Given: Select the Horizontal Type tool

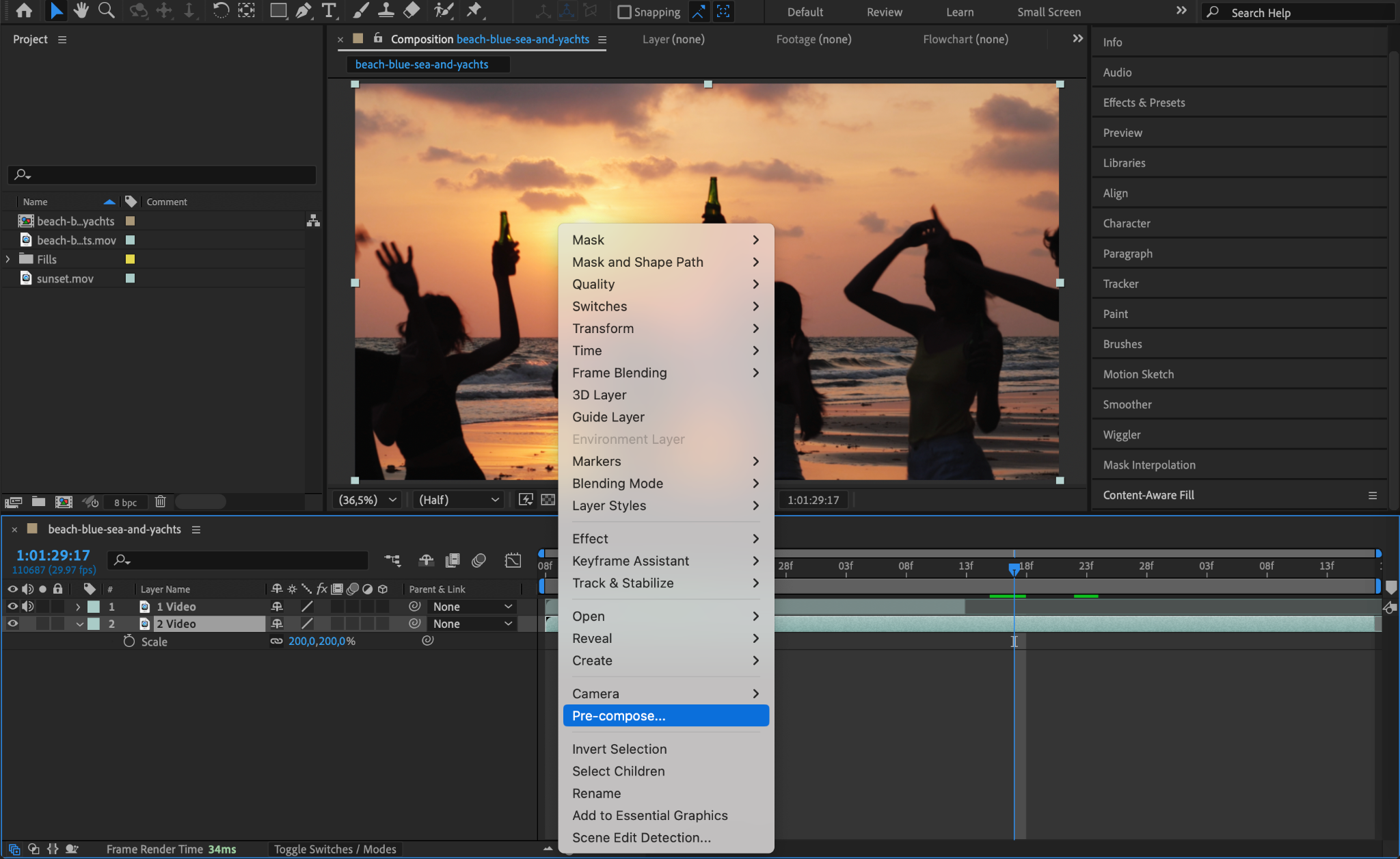Looking at the screenshot, I should coord(329,10).
